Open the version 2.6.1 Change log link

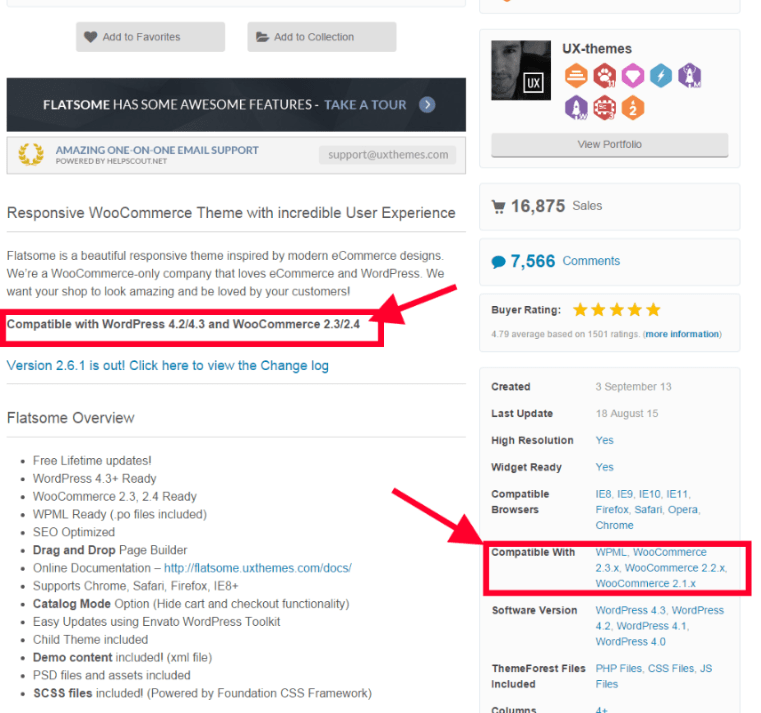pos(167,365)
